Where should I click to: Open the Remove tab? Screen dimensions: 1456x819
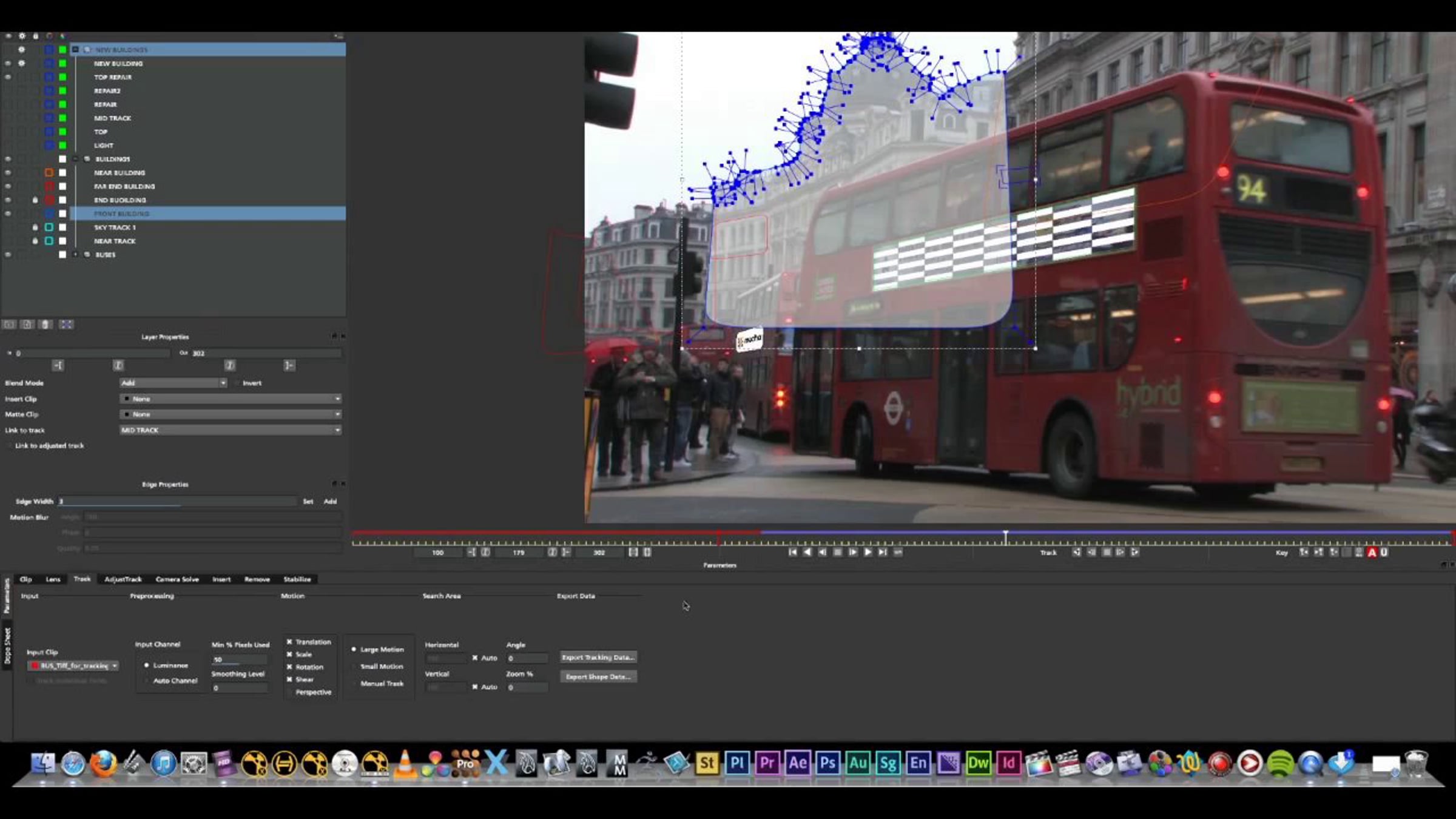[257, 579]
